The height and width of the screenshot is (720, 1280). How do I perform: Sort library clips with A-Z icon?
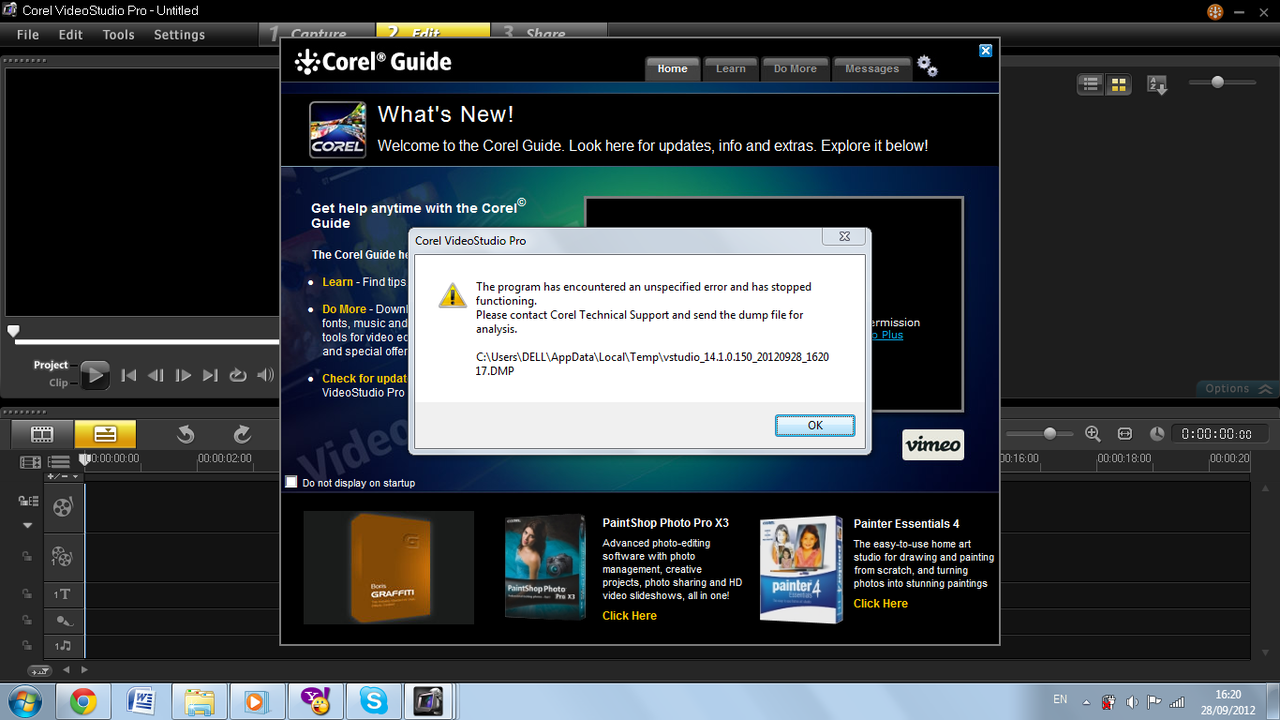(1157, 85)
